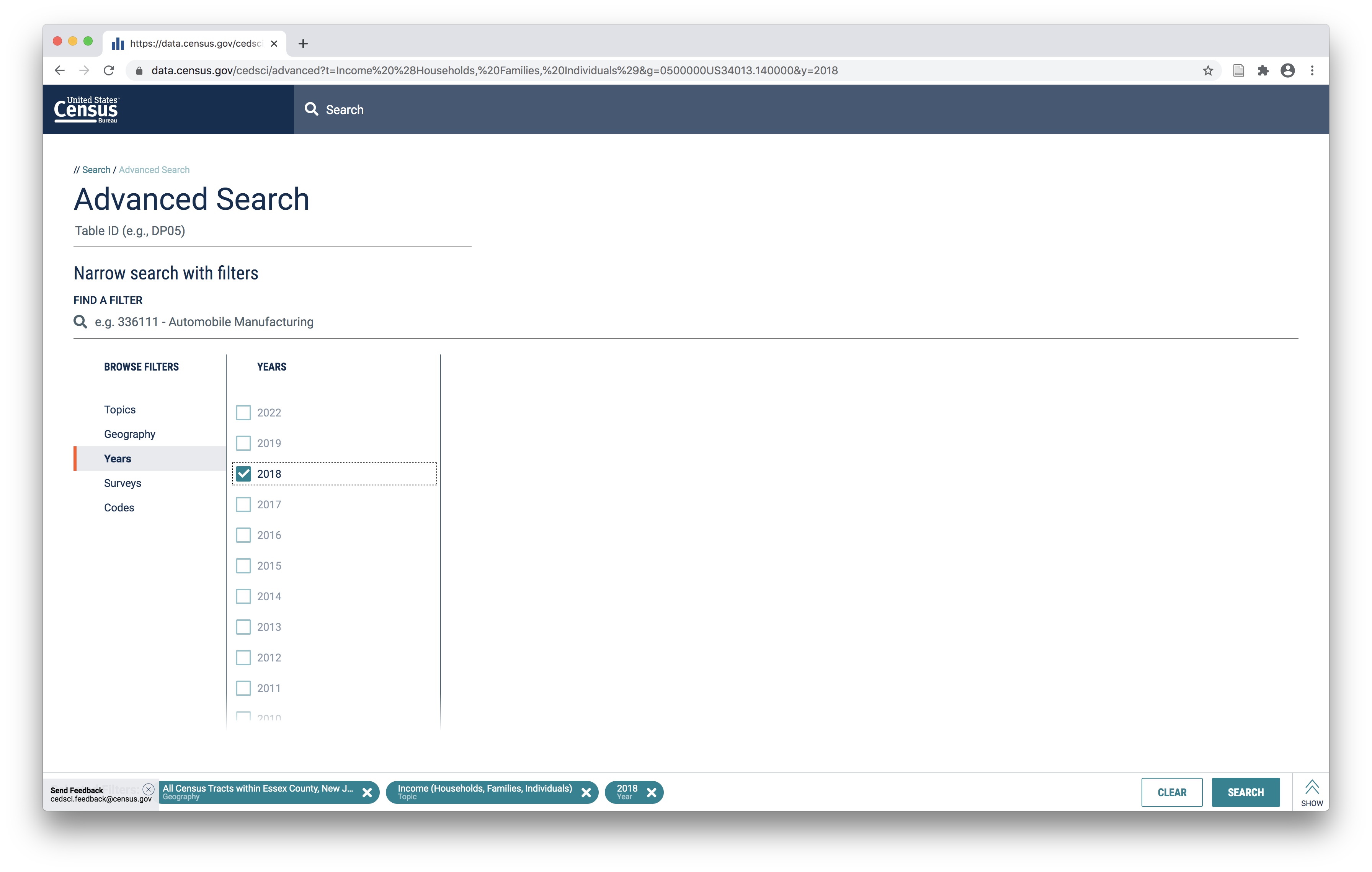1372x872 pixels.
Task: Click the SHOW chevron icon to expand the filters bar
Action: (1312, 788)
